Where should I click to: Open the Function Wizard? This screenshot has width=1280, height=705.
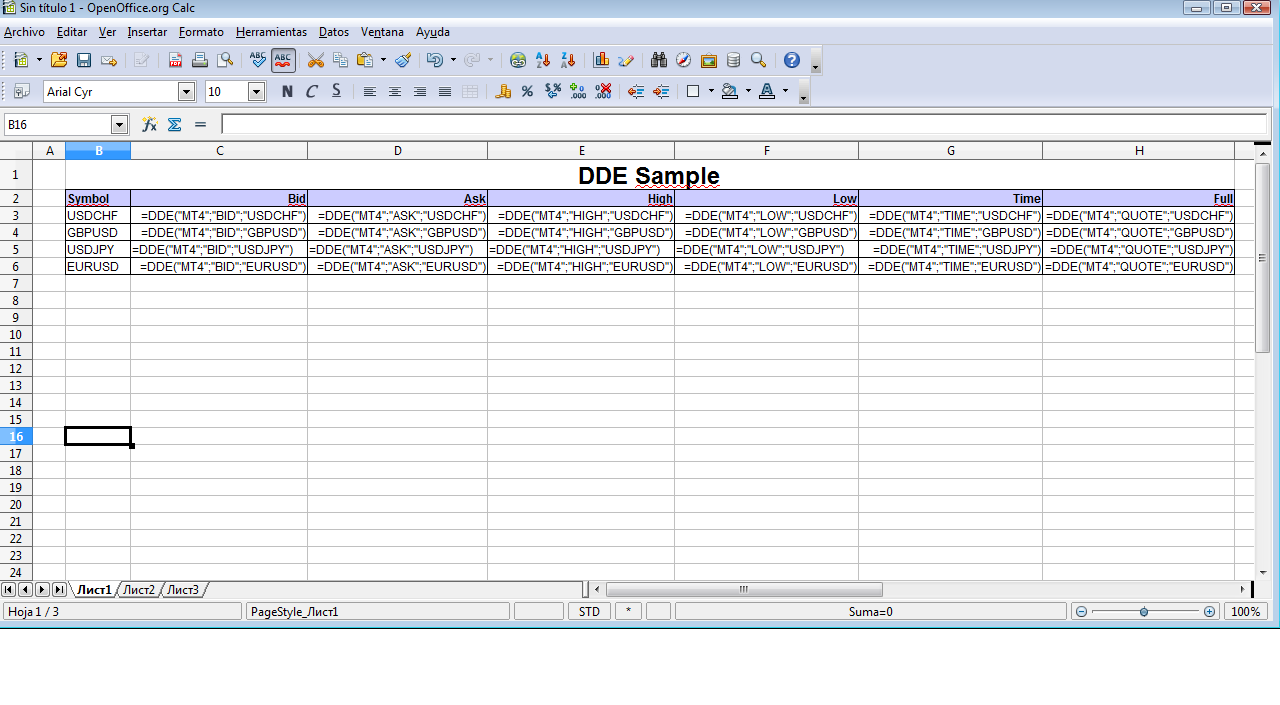[149, 125]
